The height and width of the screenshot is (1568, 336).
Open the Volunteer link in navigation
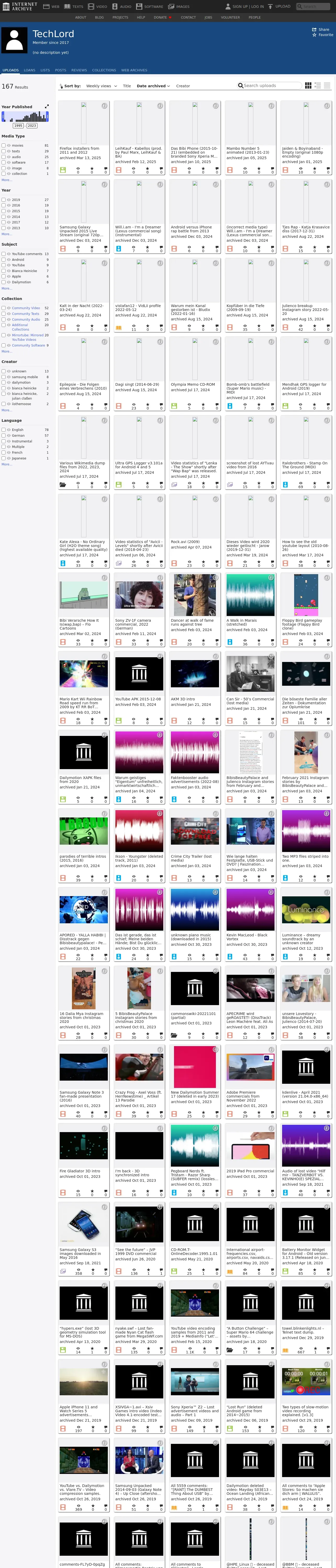(231, 18)
